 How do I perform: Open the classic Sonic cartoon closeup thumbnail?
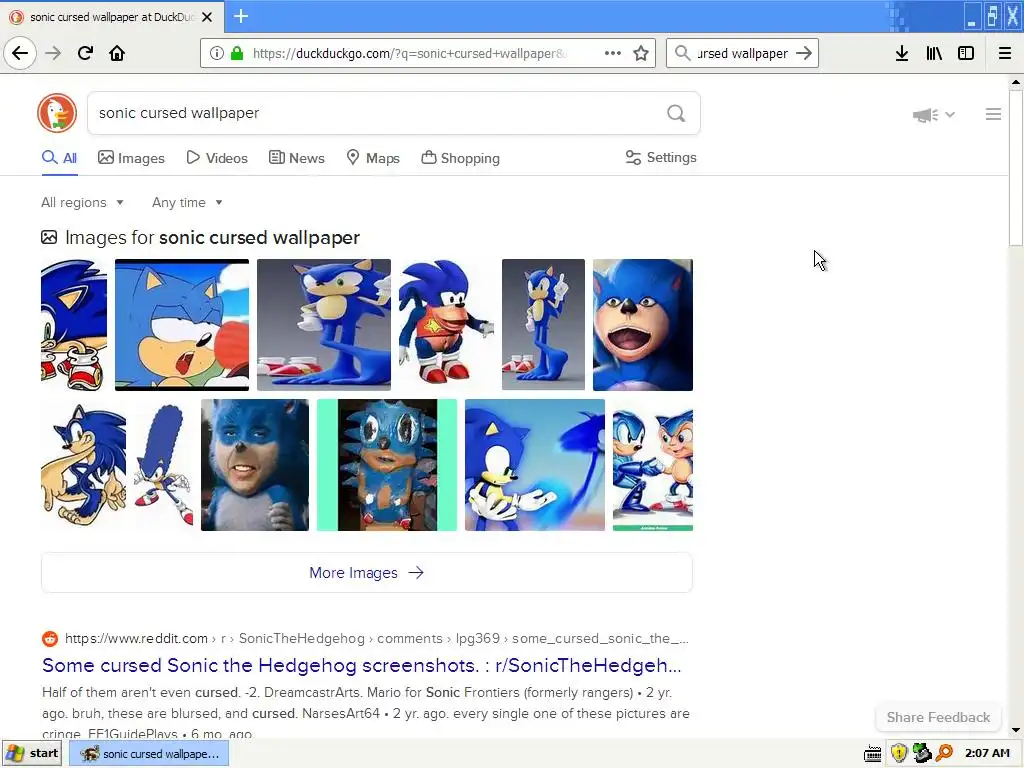point(182,325)
